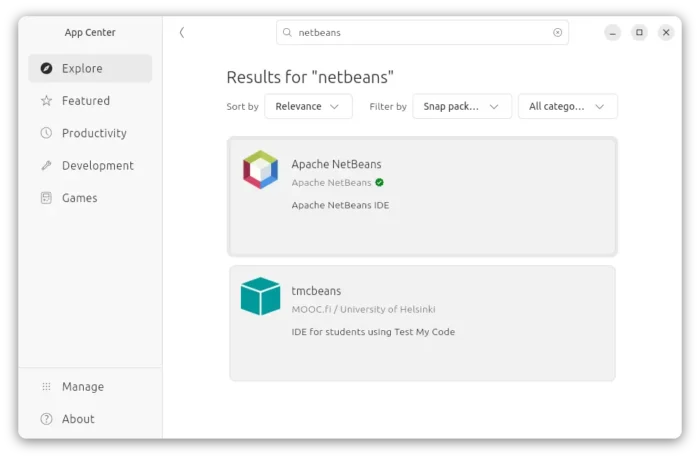700x459 pixels.
Task: Click the tmcbeans teal cube logo
Action: tap(260, 296)
